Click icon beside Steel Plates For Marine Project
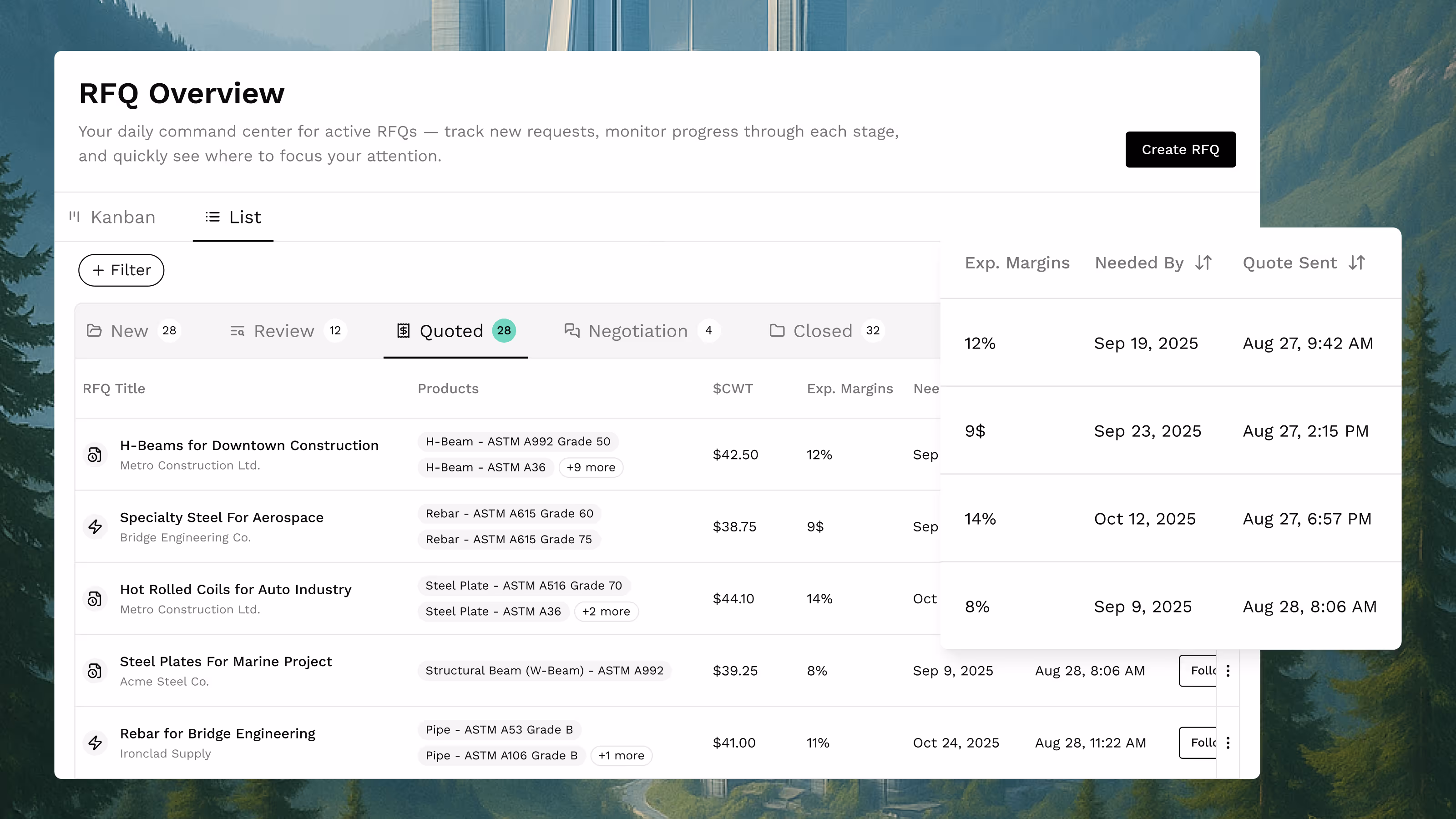This screenshot has width=1456, height=819. coord(95,670)
